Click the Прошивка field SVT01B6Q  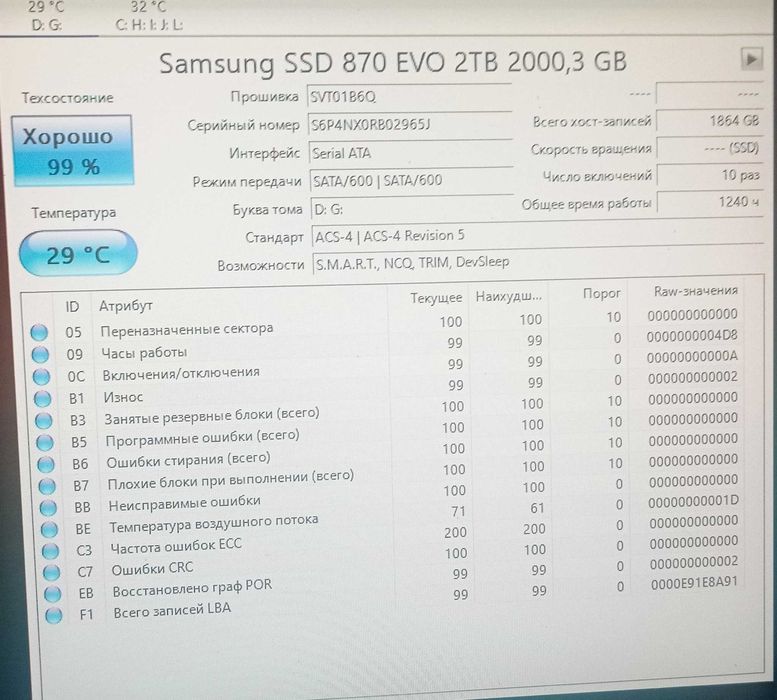(409, 97)
